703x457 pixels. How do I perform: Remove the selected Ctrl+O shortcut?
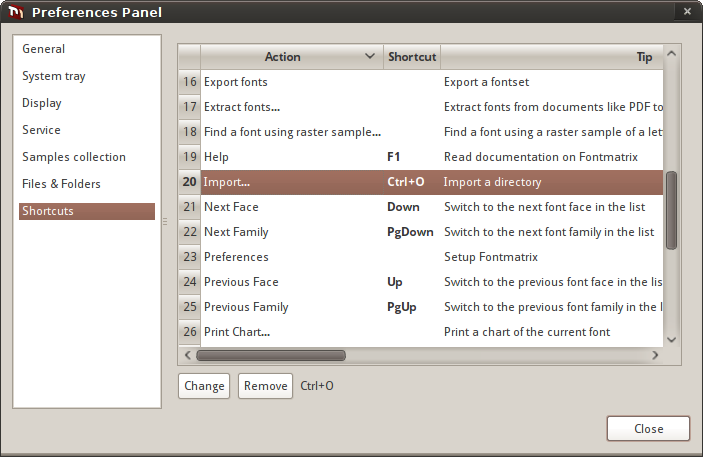coord(265,386)
